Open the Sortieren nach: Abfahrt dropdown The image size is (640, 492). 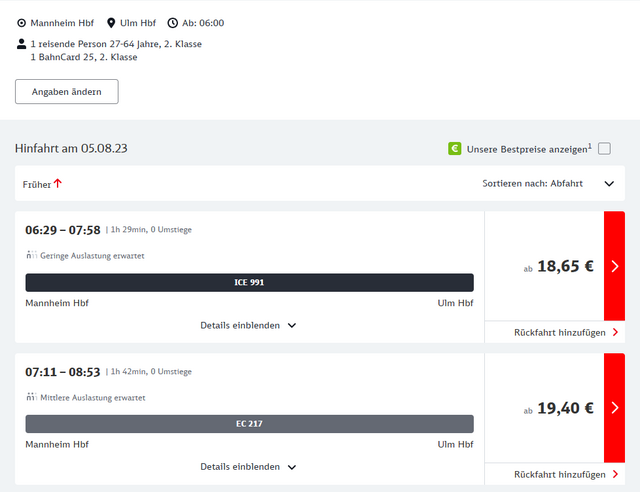548,183
